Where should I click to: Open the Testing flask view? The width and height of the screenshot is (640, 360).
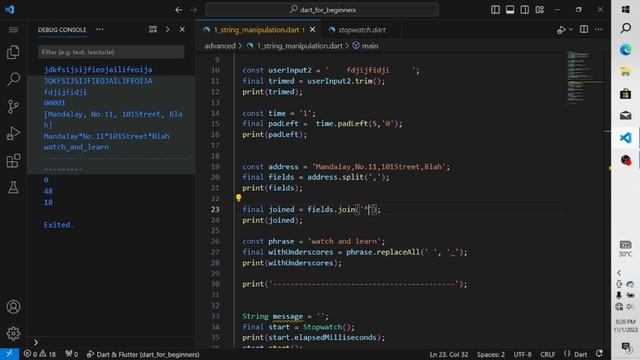(13, 187)
